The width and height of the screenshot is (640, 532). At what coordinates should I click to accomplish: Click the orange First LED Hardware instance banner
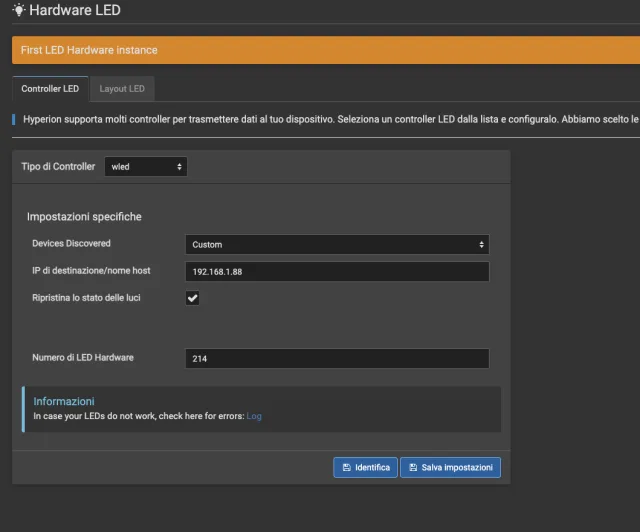pos(320,50)
